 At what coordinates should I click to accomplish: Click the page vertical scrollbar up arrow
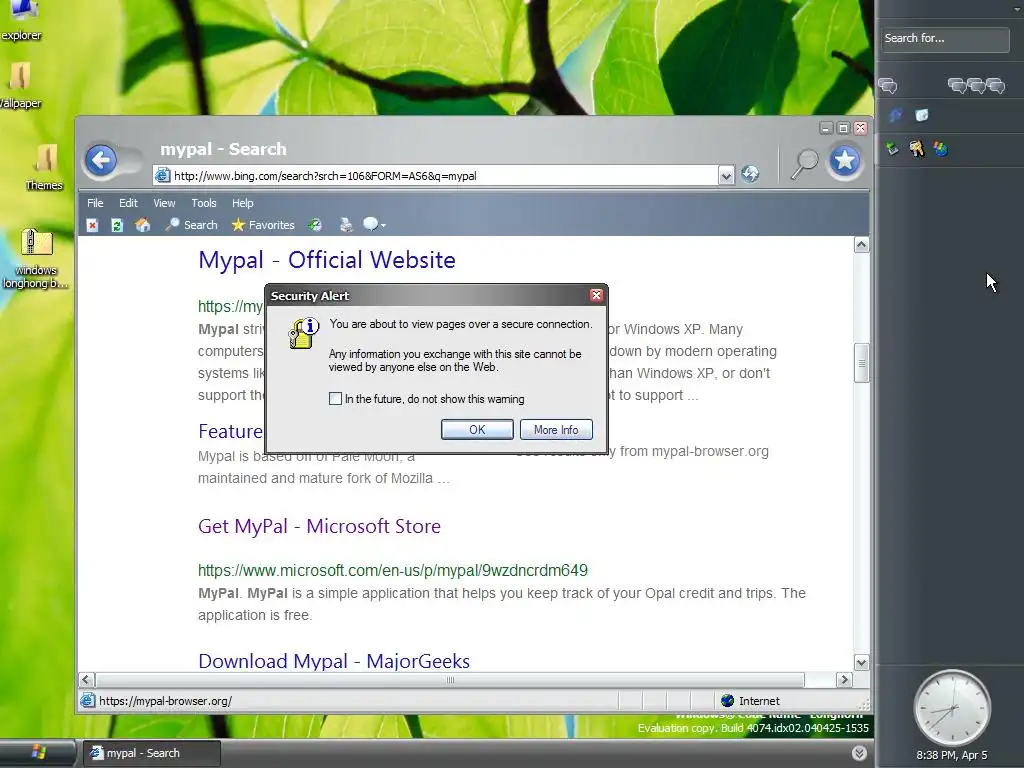click(x=861, y=245)
